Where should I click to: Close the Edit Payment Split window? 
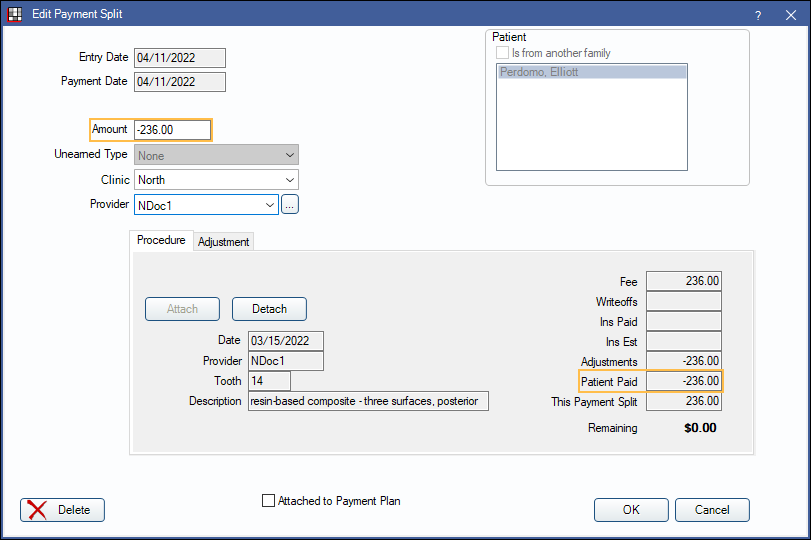point(790,15)
